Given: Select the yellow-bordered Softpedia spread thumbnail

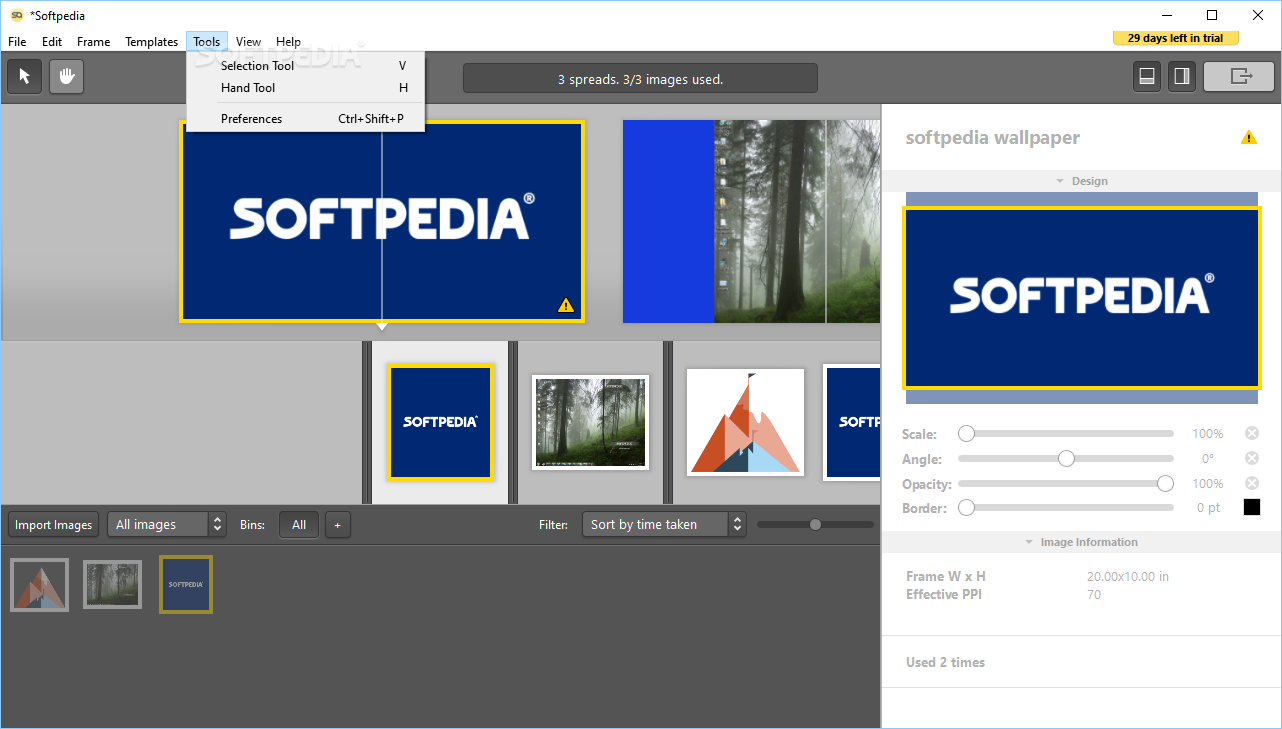Looking at the screenshot, I should coord(441,422).
